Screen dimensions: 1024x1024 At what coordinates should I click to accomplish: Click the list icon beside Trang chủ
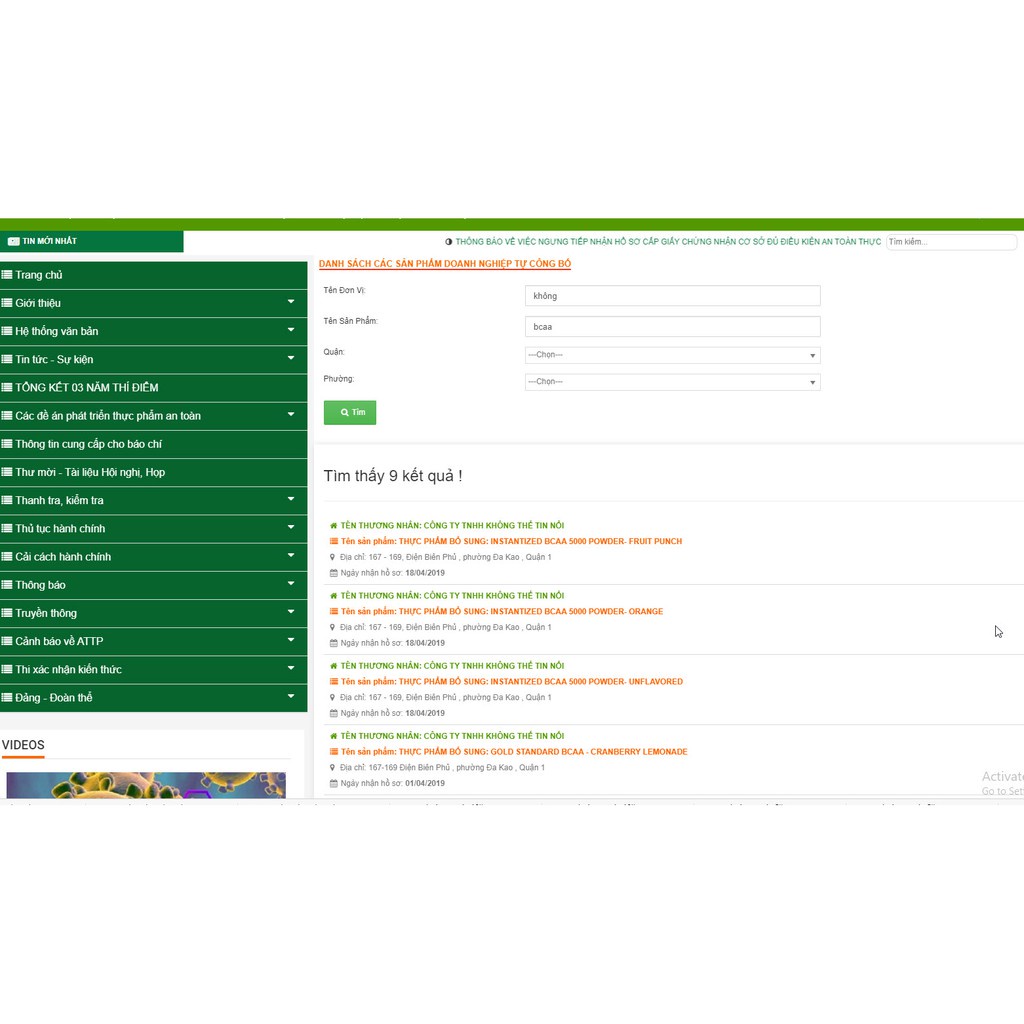7,275
